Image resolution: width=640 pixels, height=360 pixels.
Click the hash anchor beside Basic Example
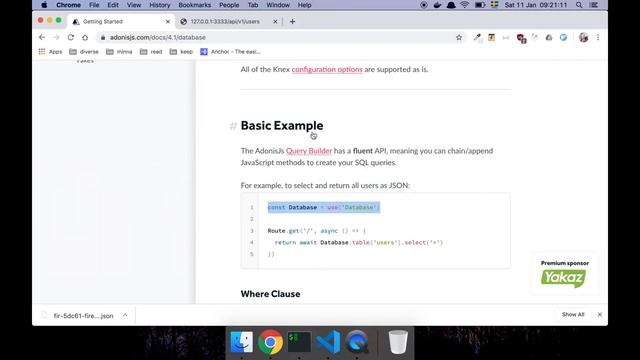233,126
